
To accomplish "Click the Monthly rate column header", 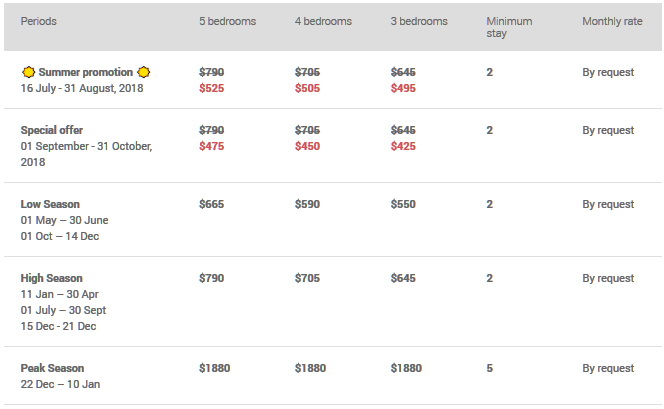I will (612, 21).
